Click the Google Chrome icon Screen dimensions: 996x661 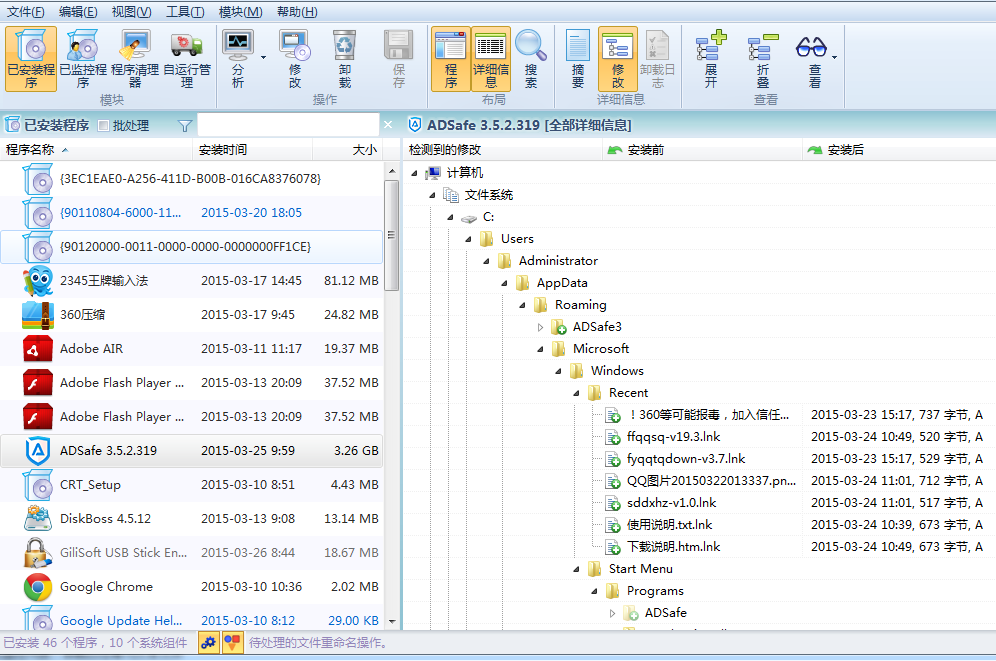[37, 587]
